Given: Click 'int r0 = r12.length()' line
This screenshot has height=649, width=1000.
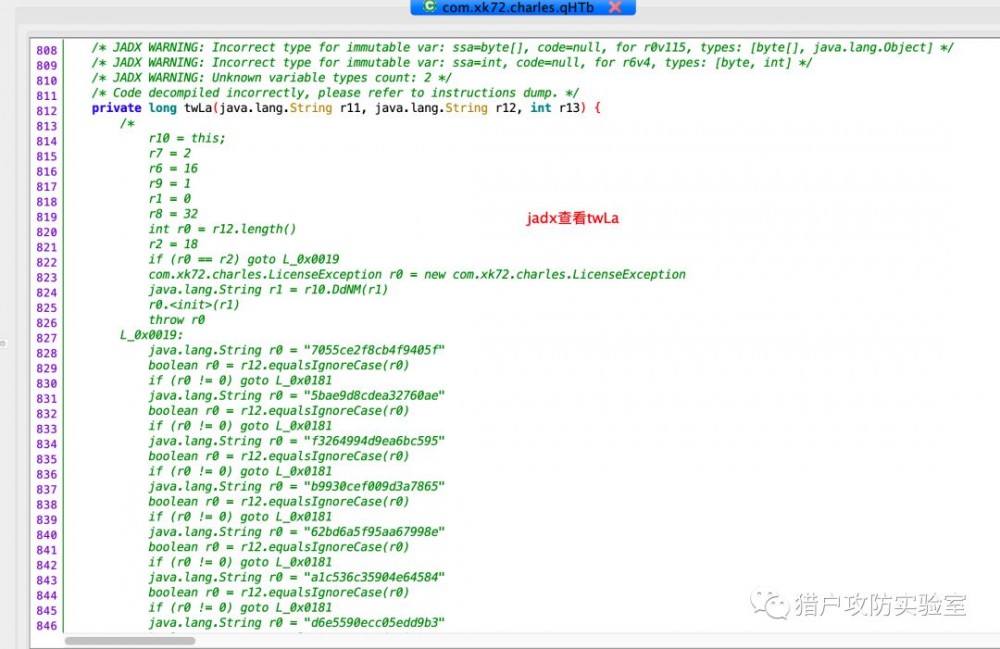Looking at the screenshot, I should [222, 229].
